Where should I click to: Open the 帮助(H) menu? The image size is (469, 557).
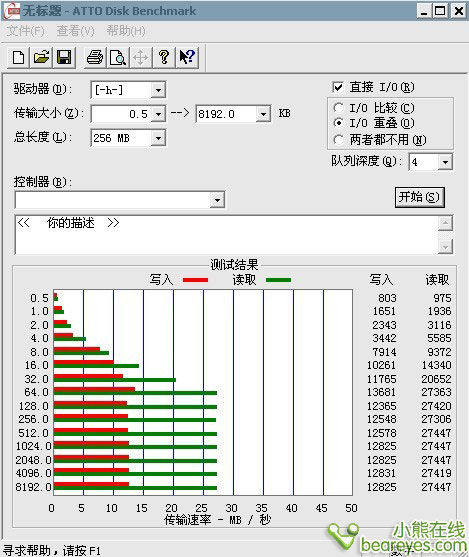point(126,31)
